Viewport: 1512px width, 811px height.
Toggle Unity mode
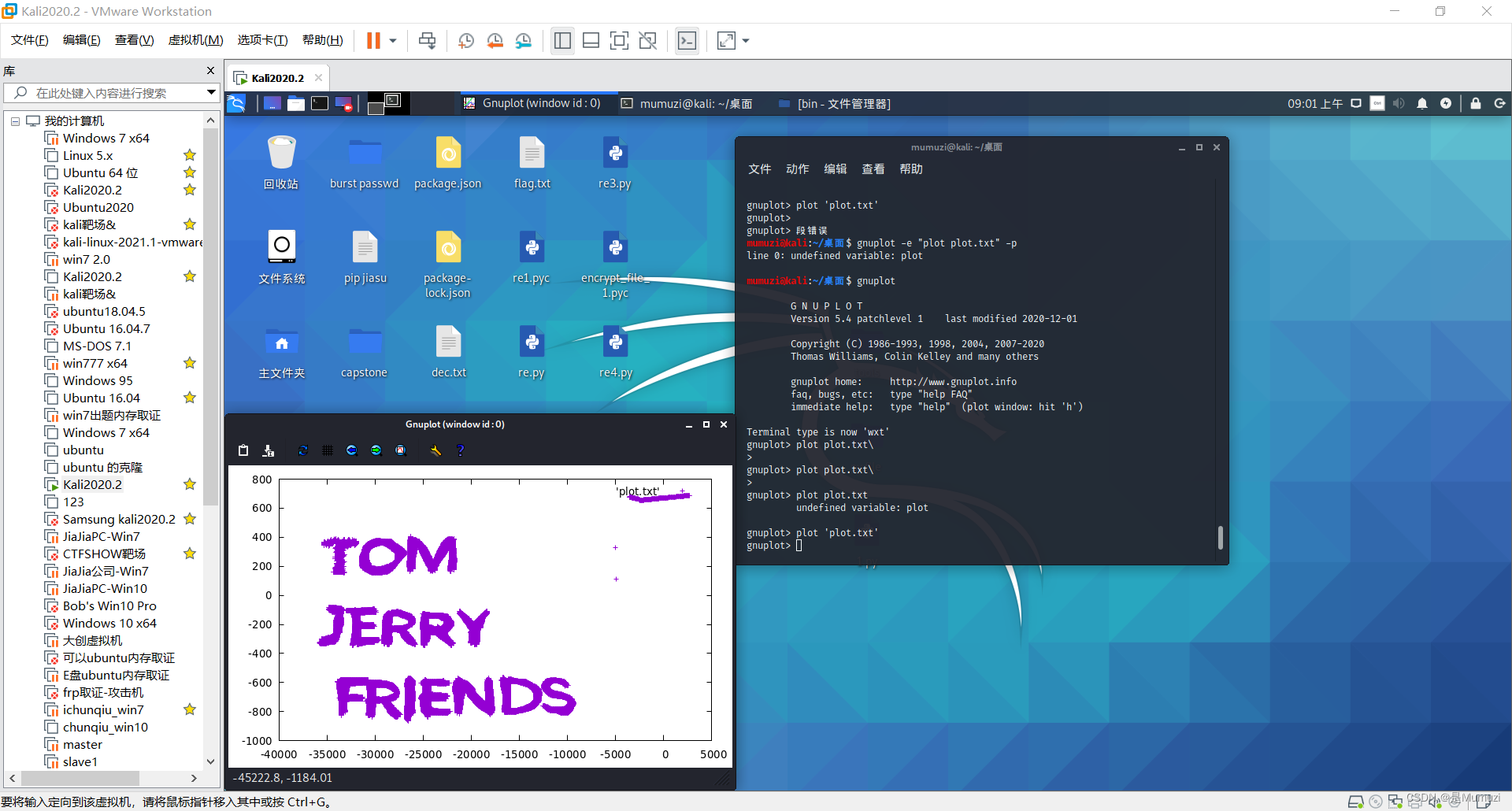pyautogui.click(x=647, y=41)
